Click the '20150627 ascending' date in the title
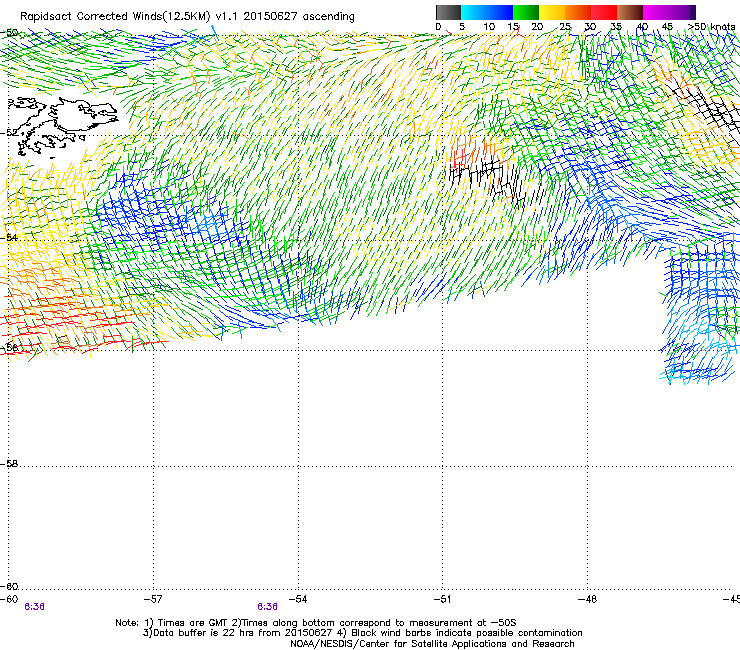 [x=299, y=17]
